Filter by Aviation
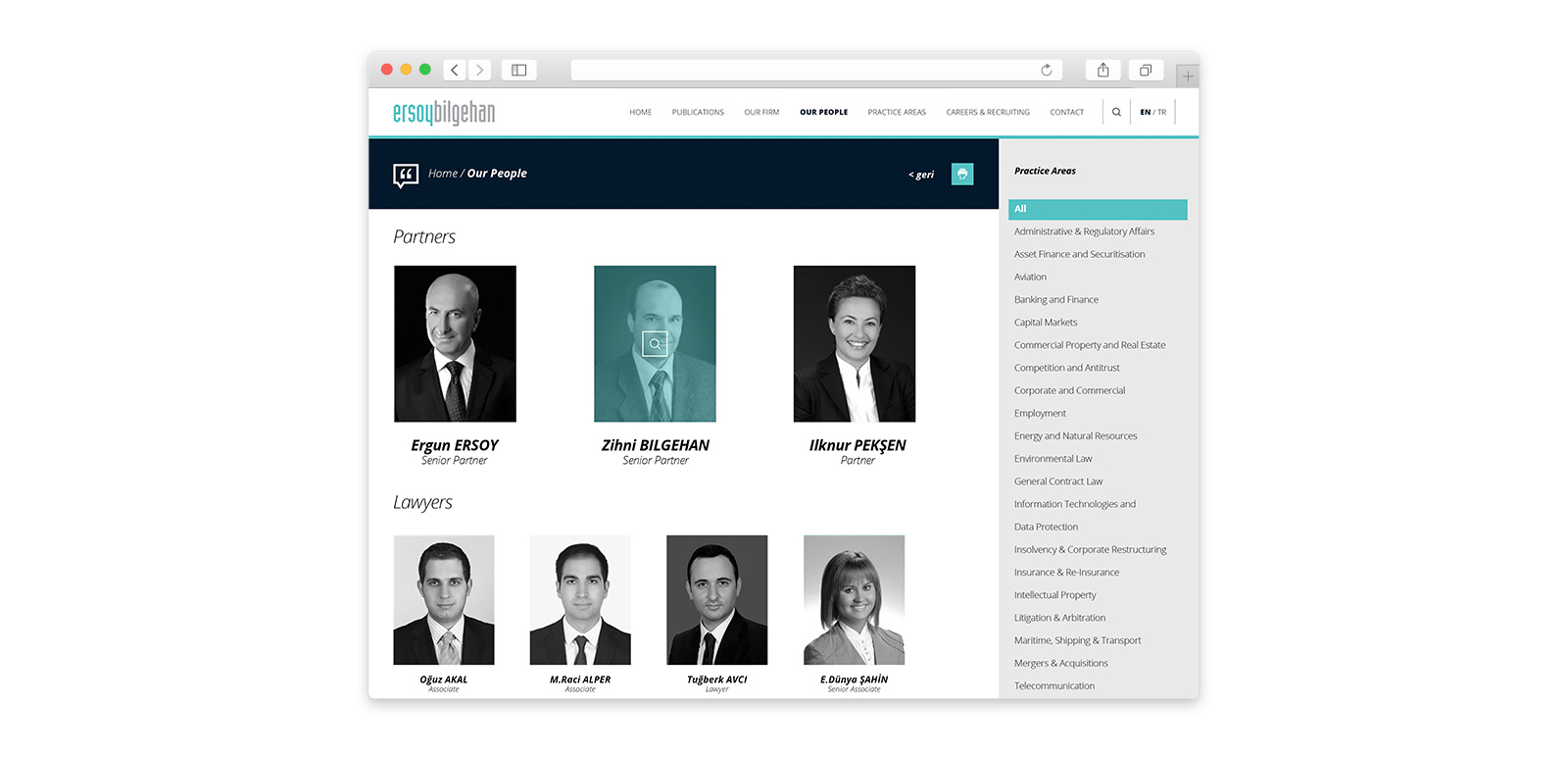Viewport: 1568px width, 757px height. pos(1030,277)
